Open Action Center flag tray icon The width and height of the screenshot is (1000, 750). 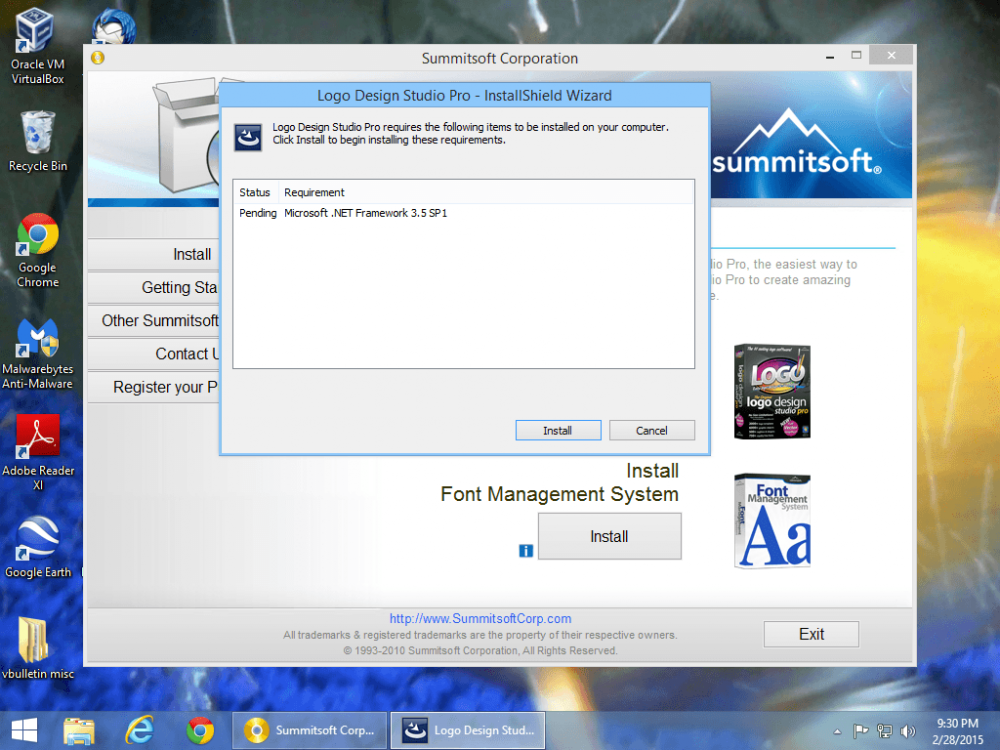click(x=860, y=731)
